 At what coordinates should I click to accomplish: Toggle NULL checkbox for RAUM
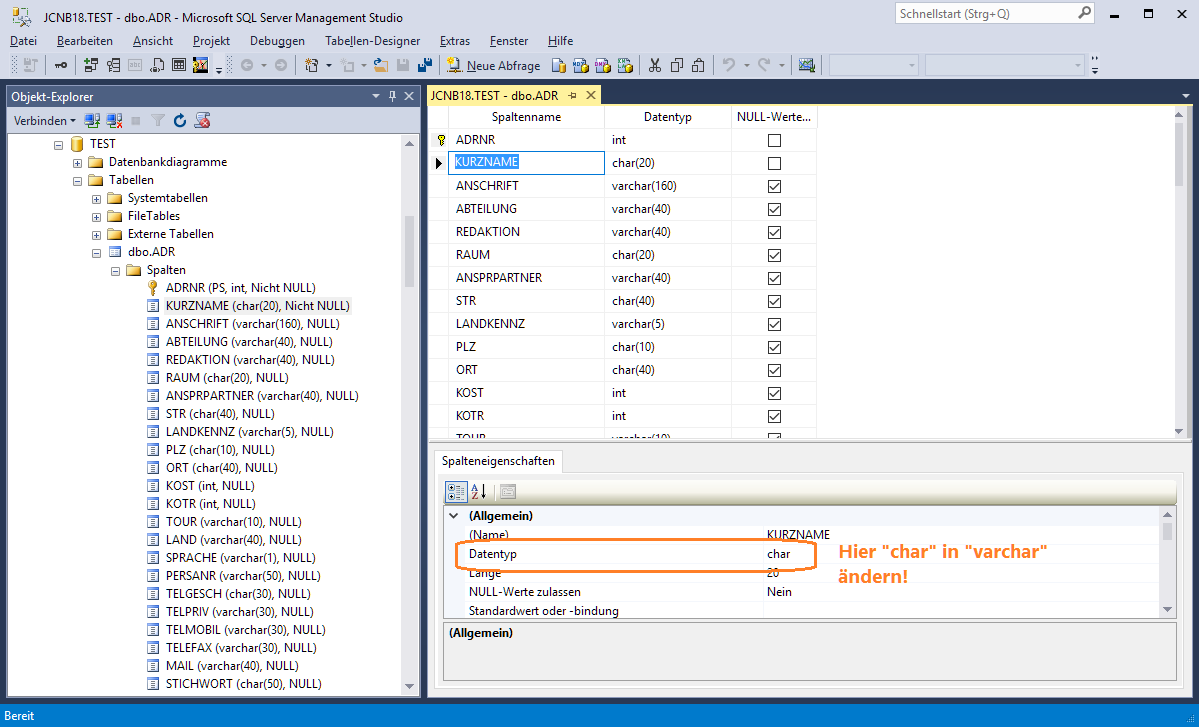click(x=774, y=255)
